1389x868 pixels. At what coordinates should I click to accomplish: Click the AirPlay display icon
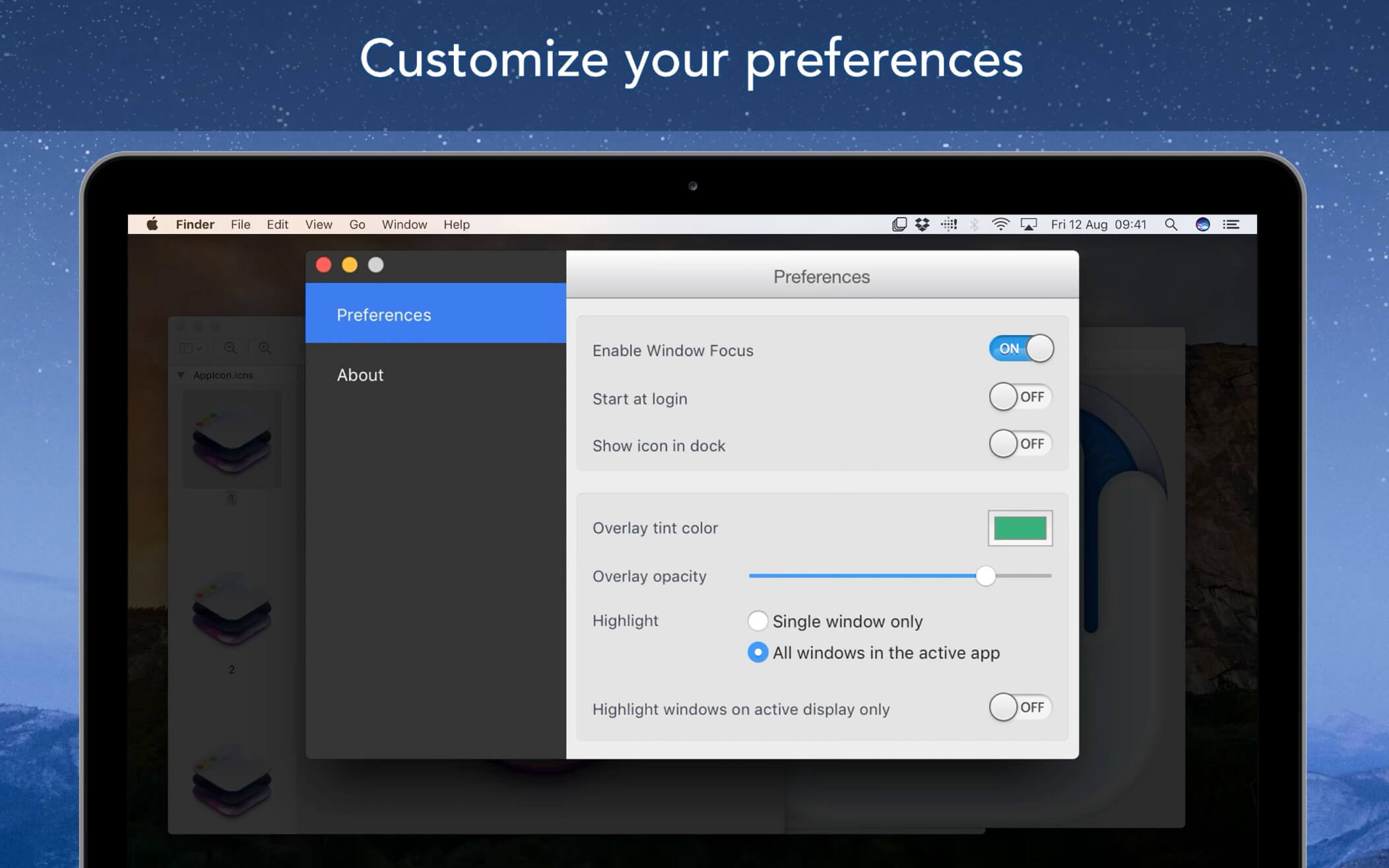(1028, 224)
